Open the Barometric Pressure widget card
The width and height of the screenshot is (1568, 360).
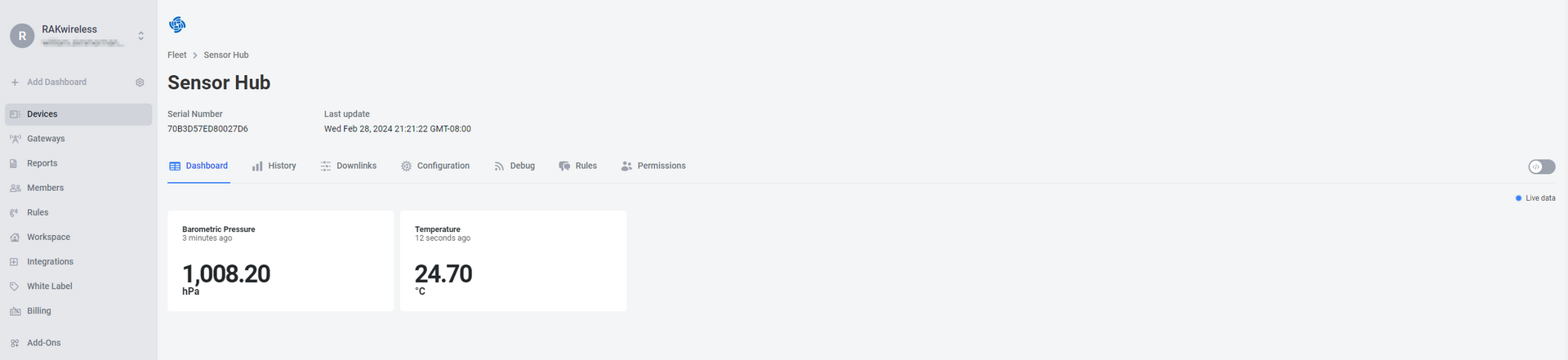281,260
